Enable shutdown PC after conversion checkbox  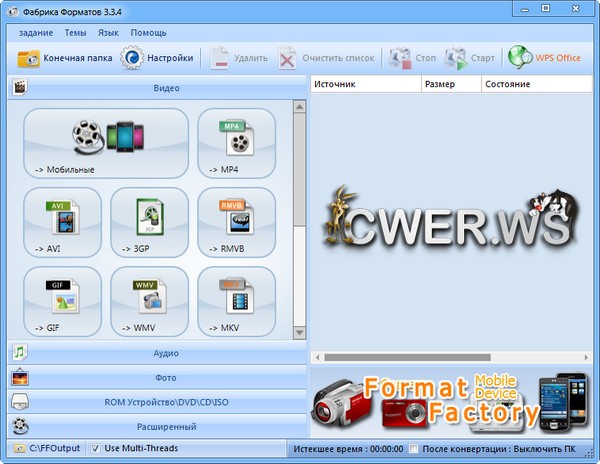click(x=414, y=448)
